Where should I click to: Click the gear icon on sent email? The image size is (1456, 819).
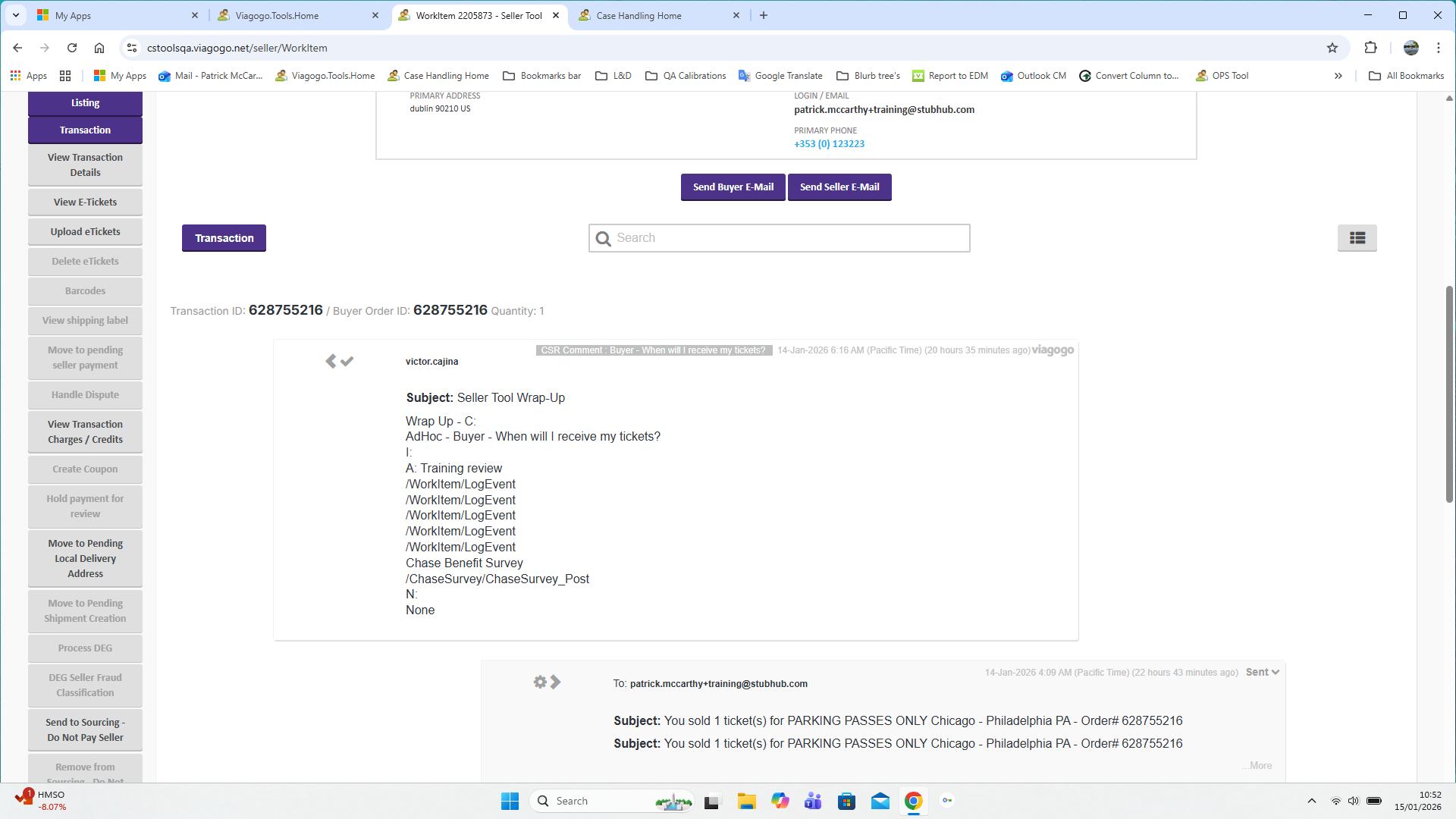pyautogui.click(x=539, y=682)
